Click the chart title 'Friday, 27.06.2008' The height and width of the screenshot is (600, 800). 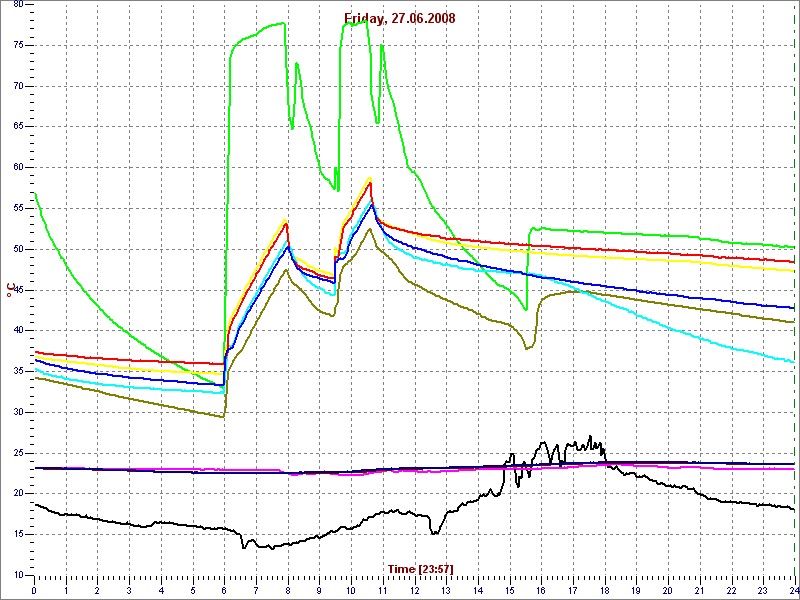click(x=399, y=19)
